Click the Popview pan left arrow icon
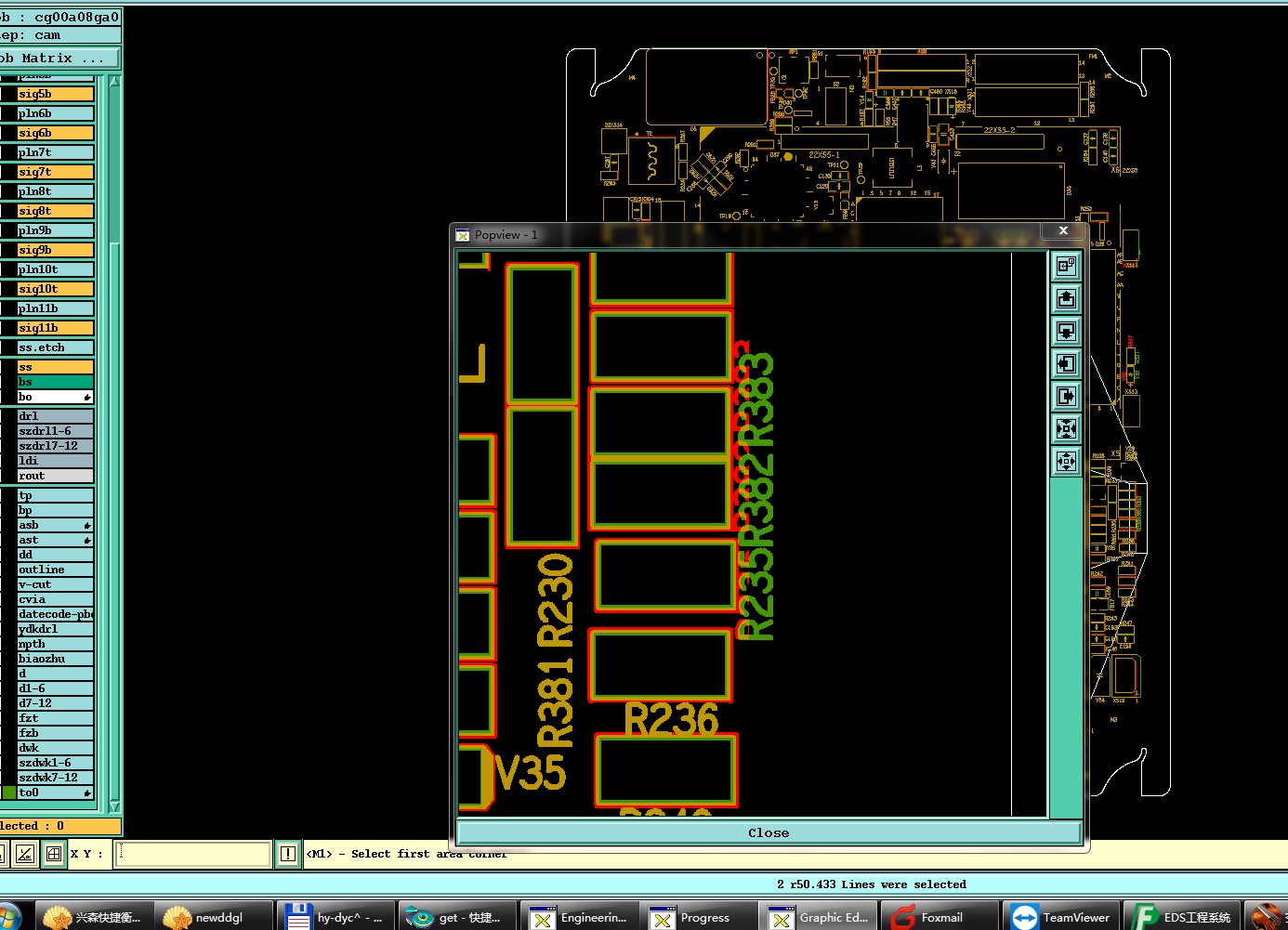This screenshot has width=1288, height=930. click(x=1066, y=363)
